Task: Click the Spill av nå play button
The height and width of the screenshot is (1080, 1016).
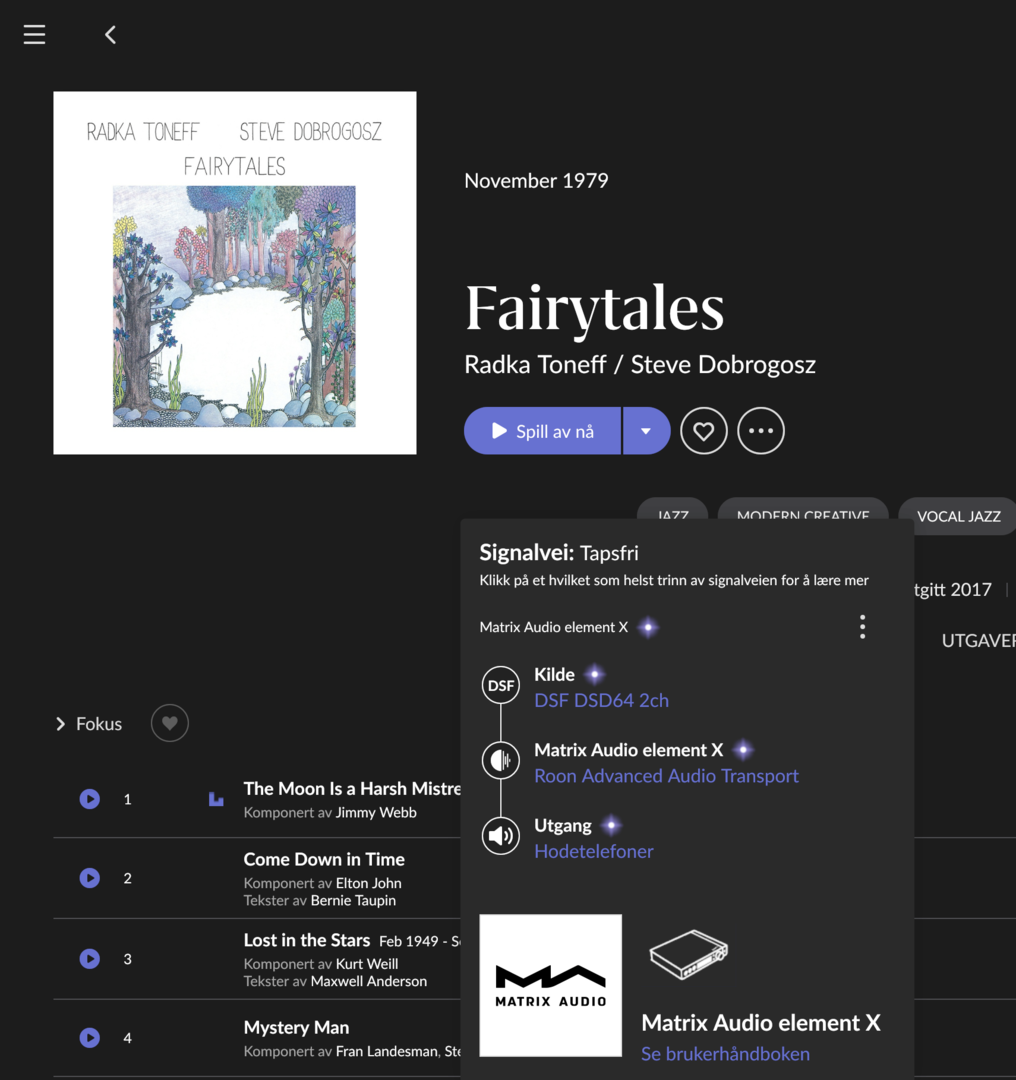Action: (542, 431)
